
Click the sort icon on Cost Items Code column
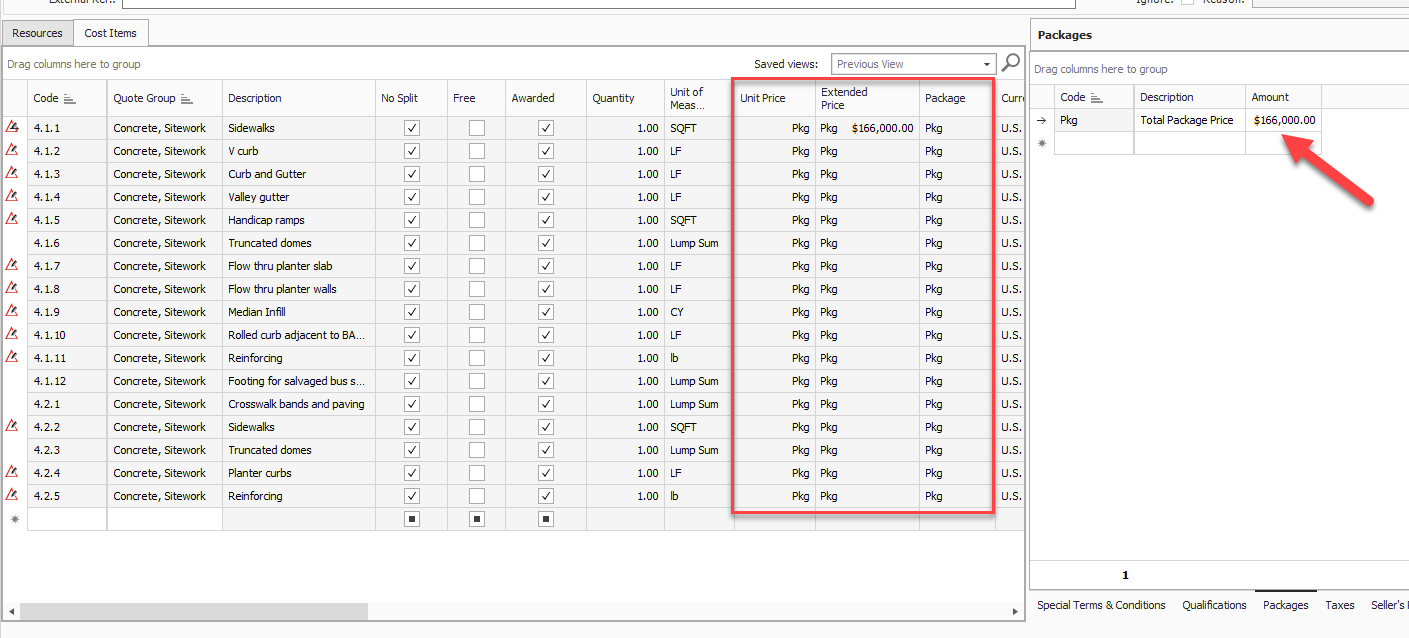tap(69, 98)
